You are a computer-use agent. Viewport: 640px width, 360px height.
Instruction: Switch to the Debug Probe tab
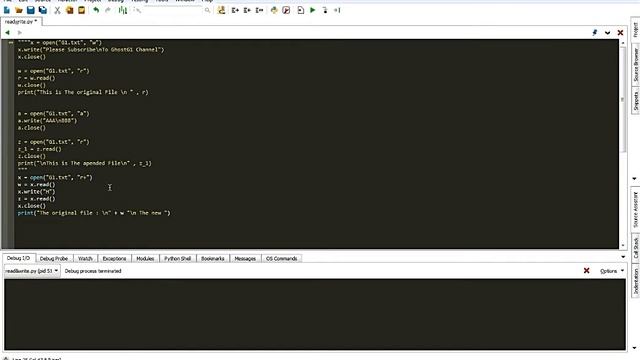54,259
